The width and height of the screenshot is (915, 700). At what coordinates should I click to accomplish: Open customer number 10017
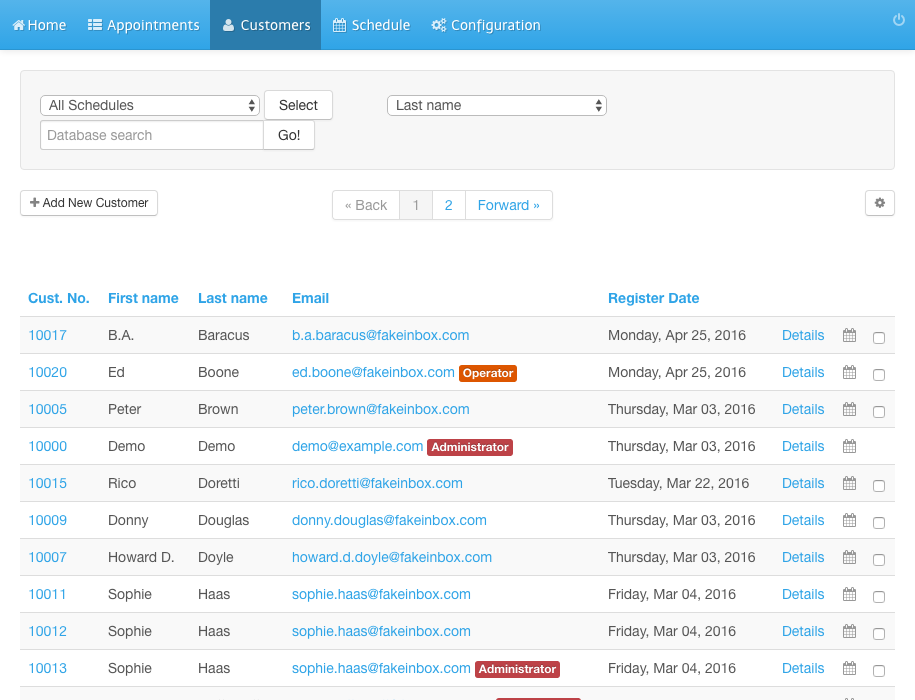(x=48, y=335)
